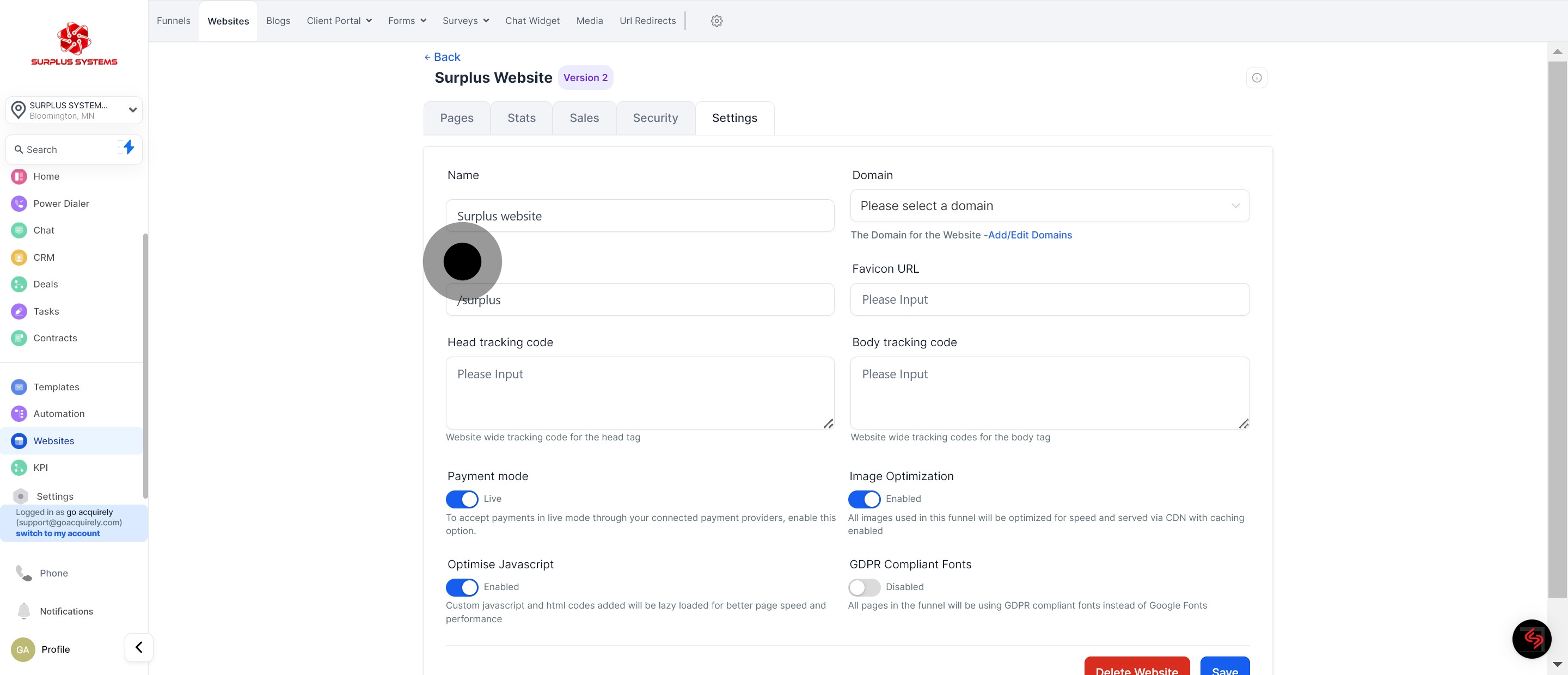This screenshot has height=675, width=1568.
Task: Open the floating chat support widget
Action: [x=1532, y=639]
